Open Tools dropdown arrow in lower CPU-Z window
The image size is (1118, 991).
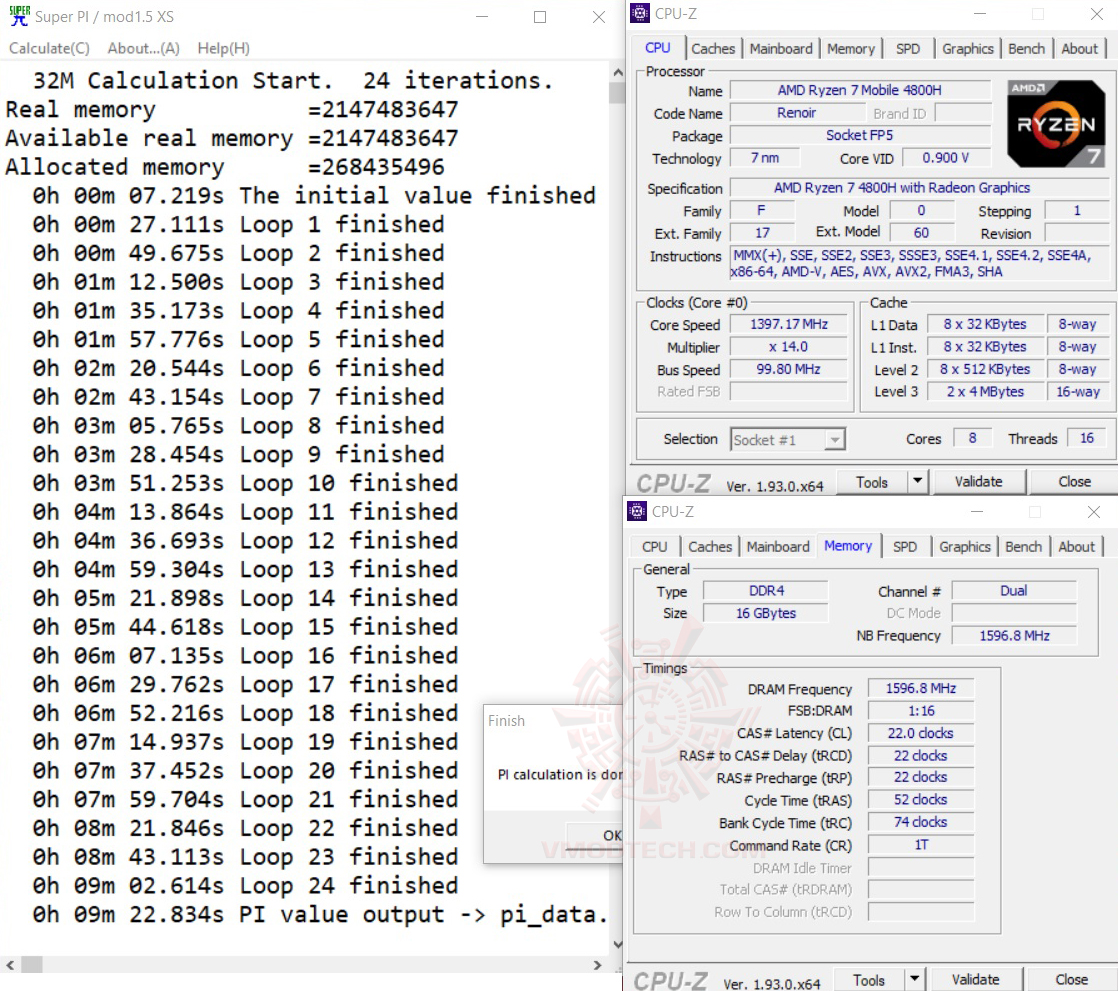pos(915,980)
